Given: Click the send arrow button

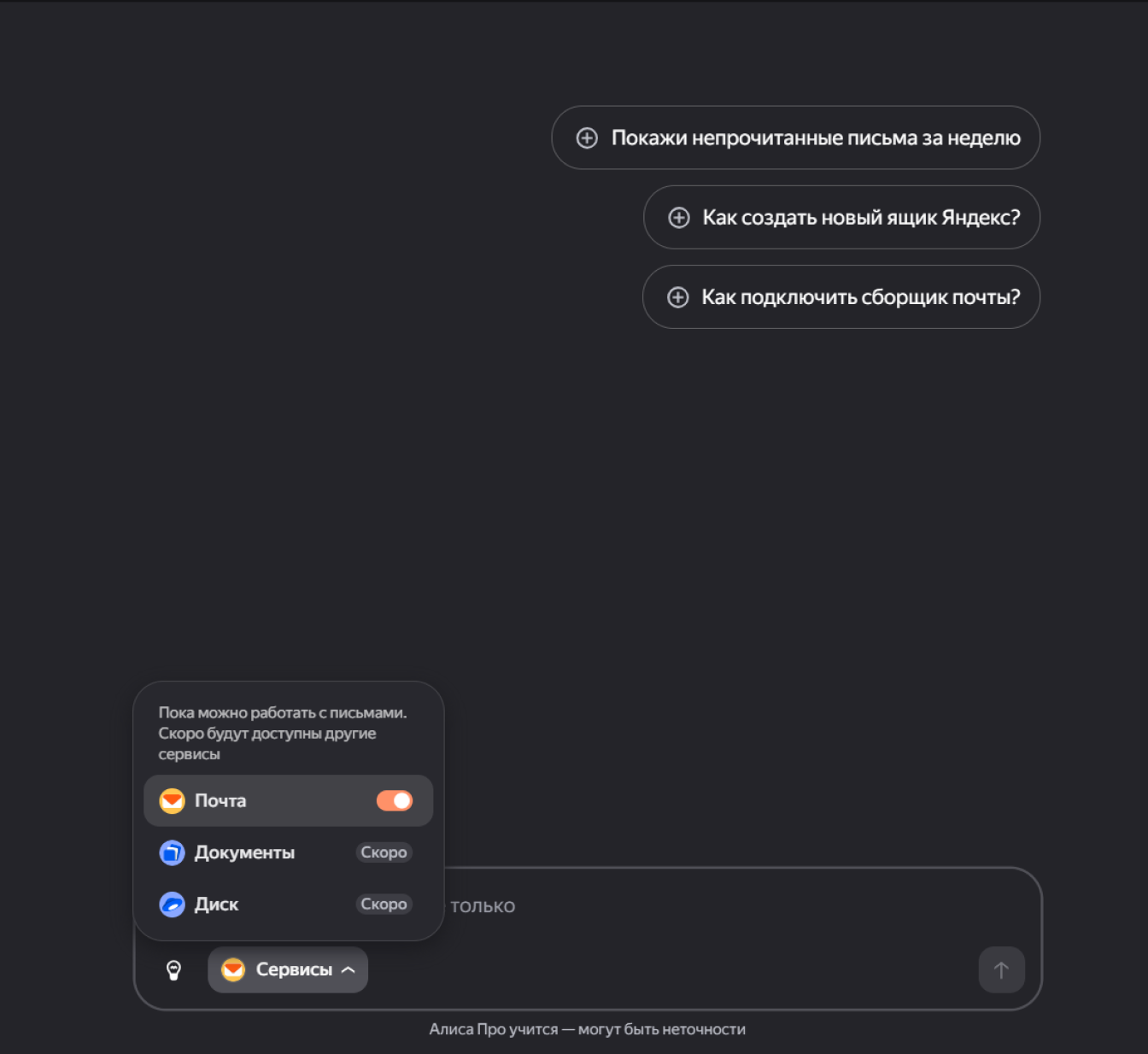Looking at the screenshot, I should tap(1001, 969).
